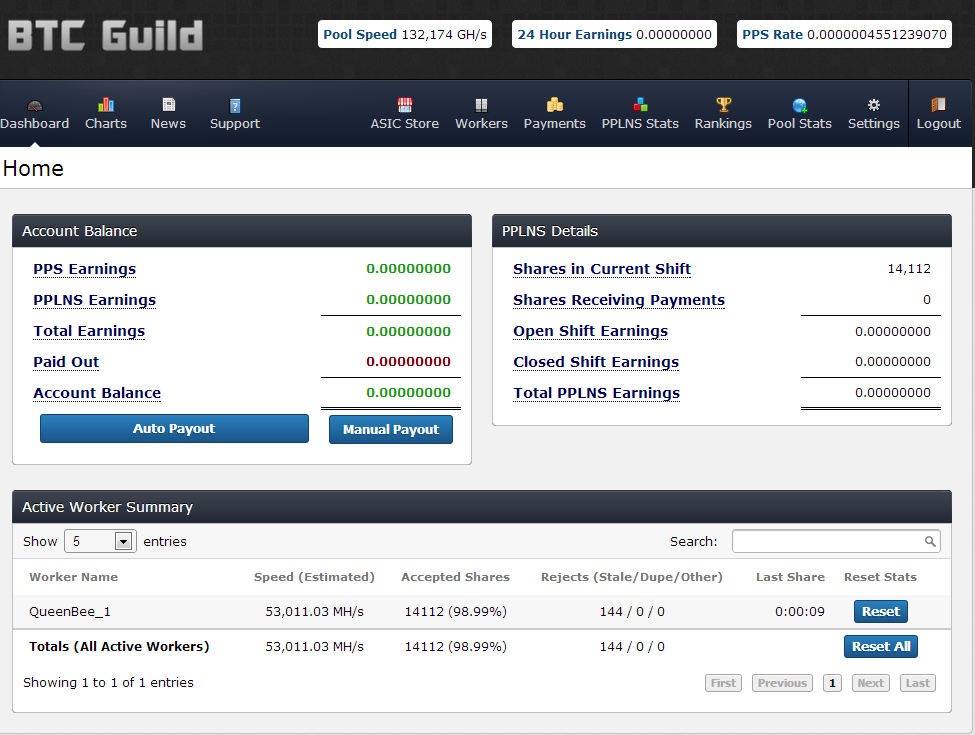Open the Workers menu label

coord(481,123)
